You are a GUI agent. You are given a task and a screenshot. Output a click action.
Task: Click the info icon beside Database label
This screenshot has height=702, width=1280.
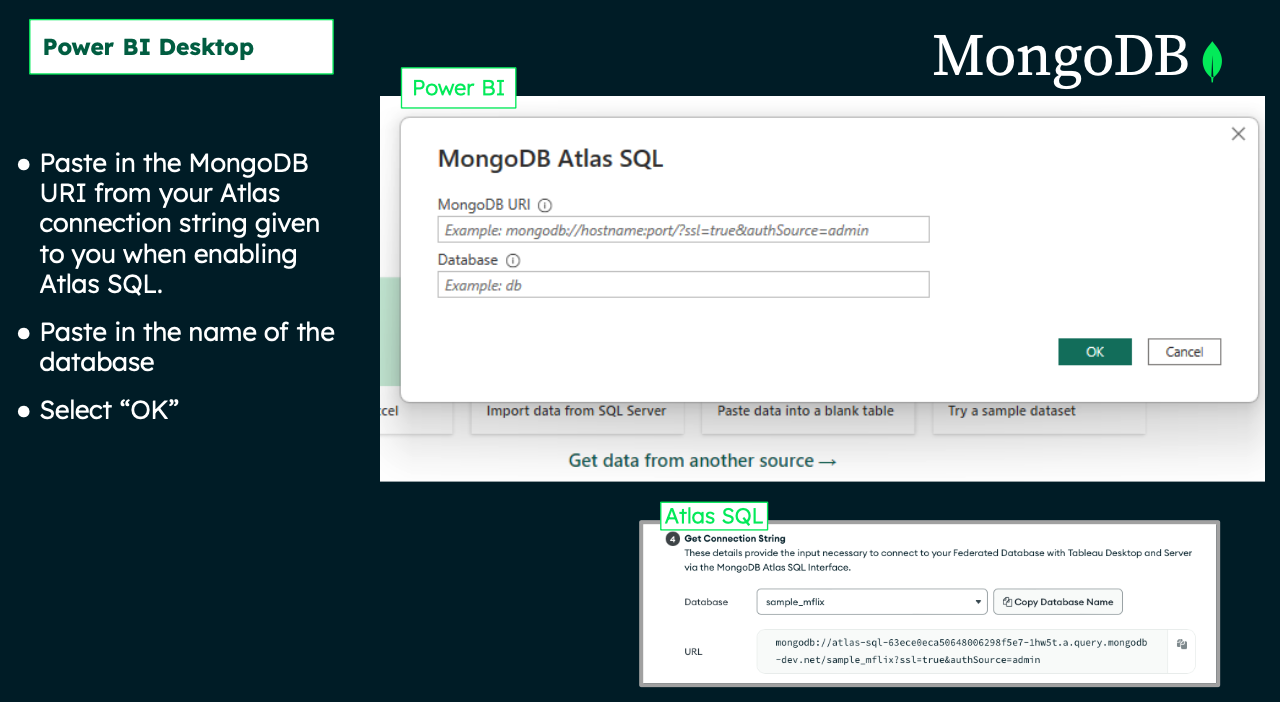pos(513,260)
